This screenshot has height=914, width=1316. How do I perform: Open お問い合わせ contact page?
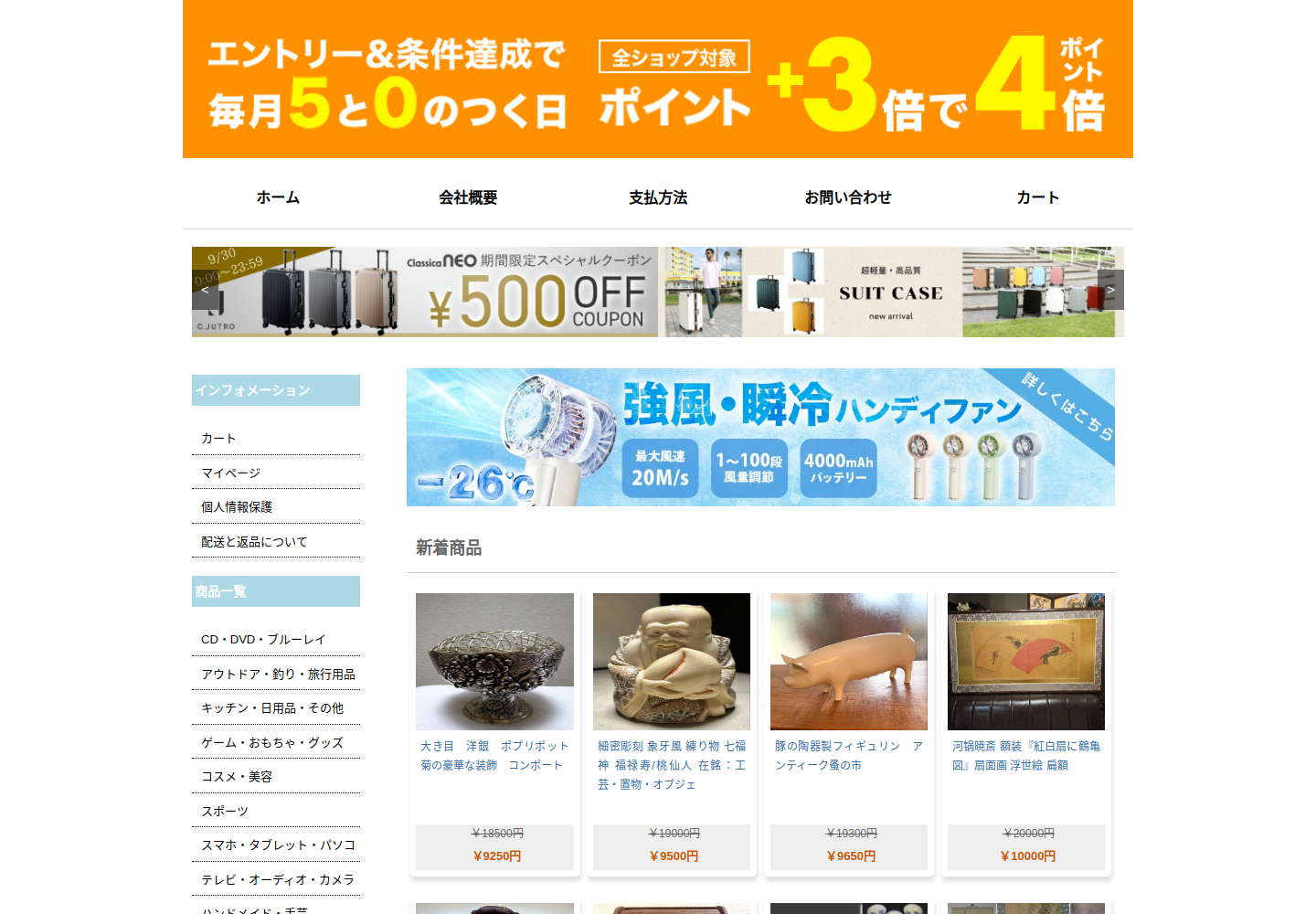[848, 197]
